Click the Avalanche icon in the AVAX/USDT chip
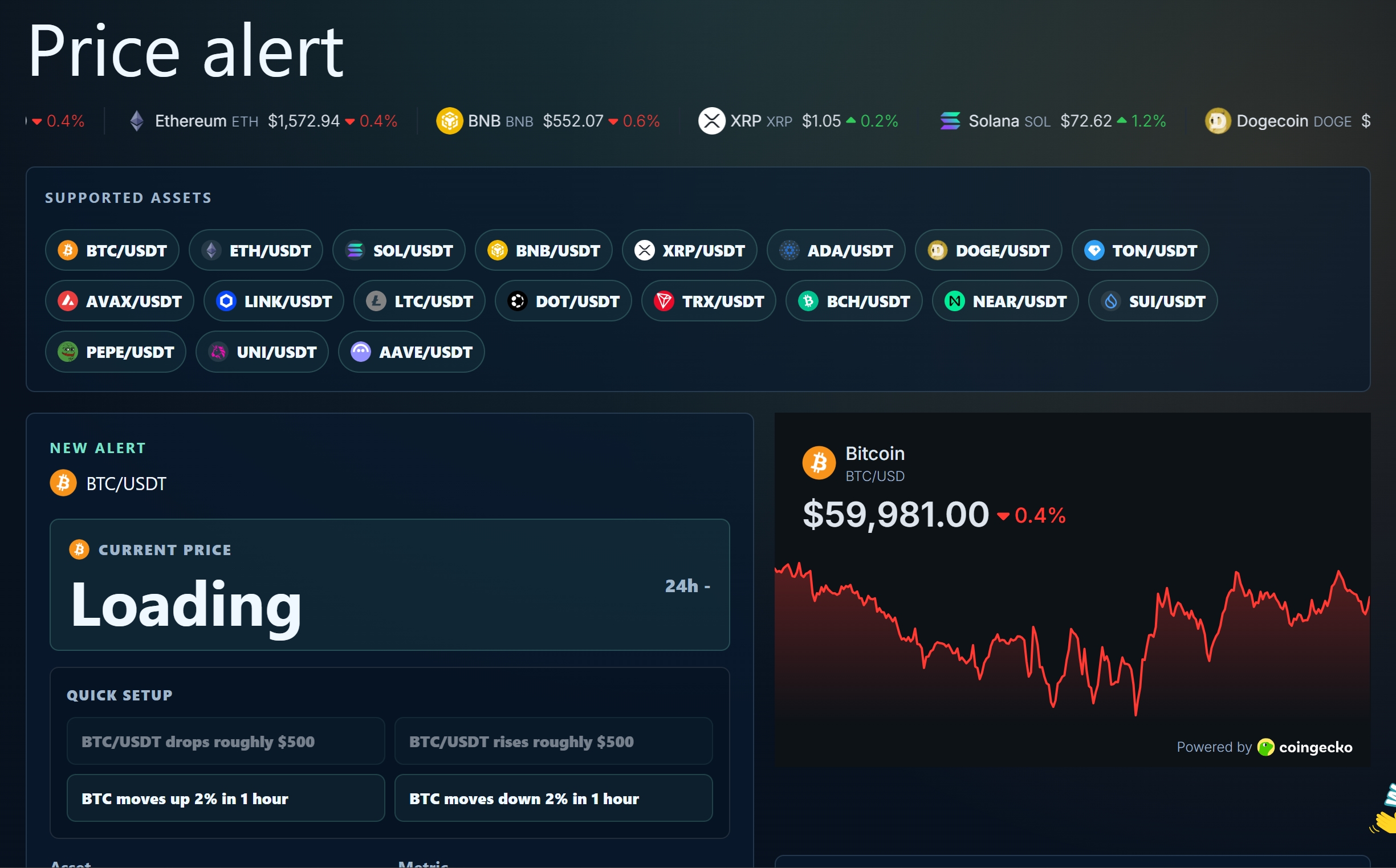1396x868 pixels. 68,301
